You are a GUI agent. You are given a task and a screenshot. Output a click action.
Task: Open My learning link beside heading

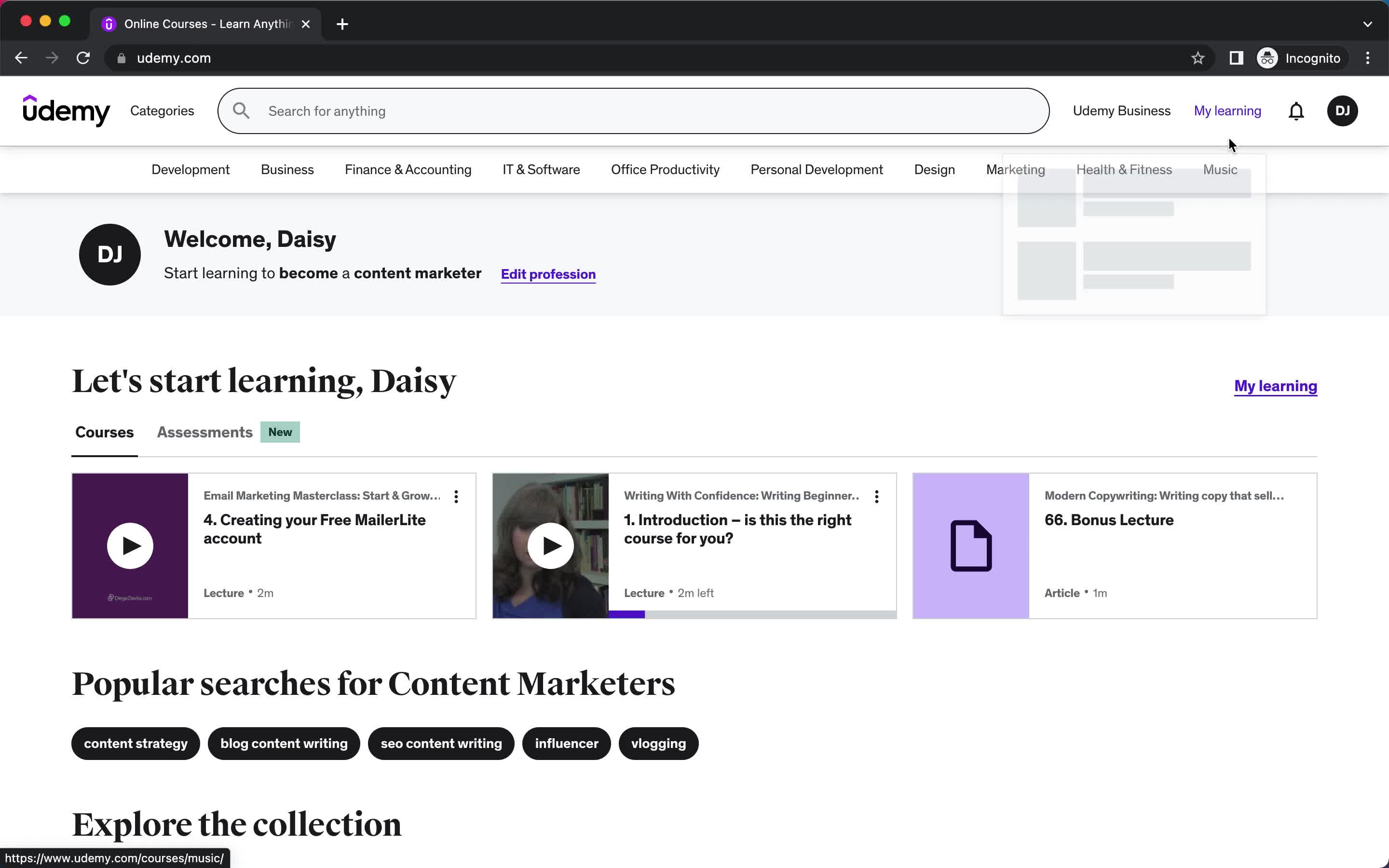click(x=1275, y=386)
